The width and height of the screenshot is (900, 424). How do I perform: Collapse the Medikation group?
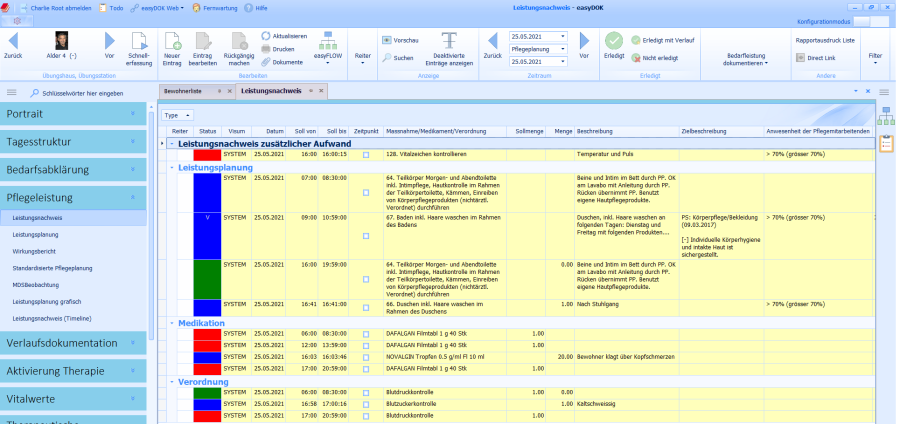pos(170,324)
